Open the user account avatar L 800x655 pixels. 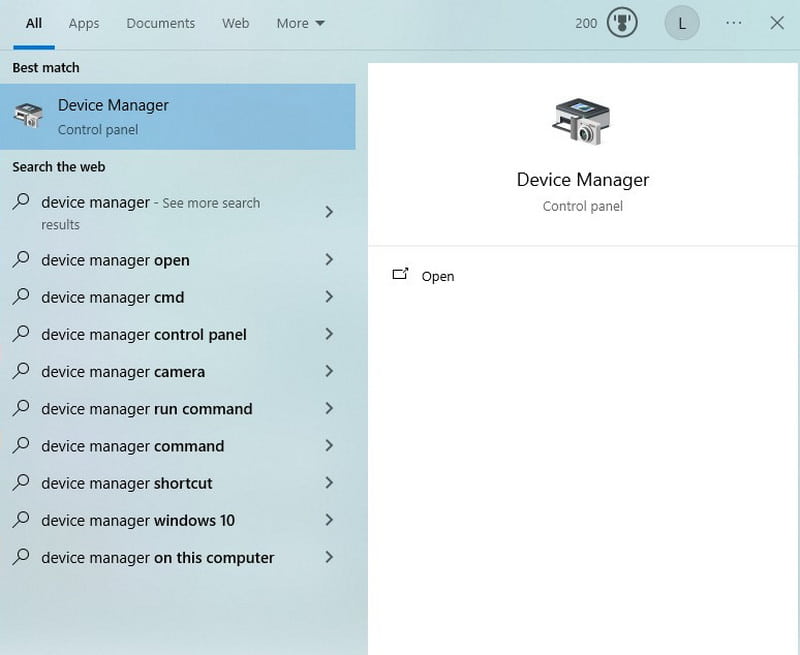(x=682, y=23)
